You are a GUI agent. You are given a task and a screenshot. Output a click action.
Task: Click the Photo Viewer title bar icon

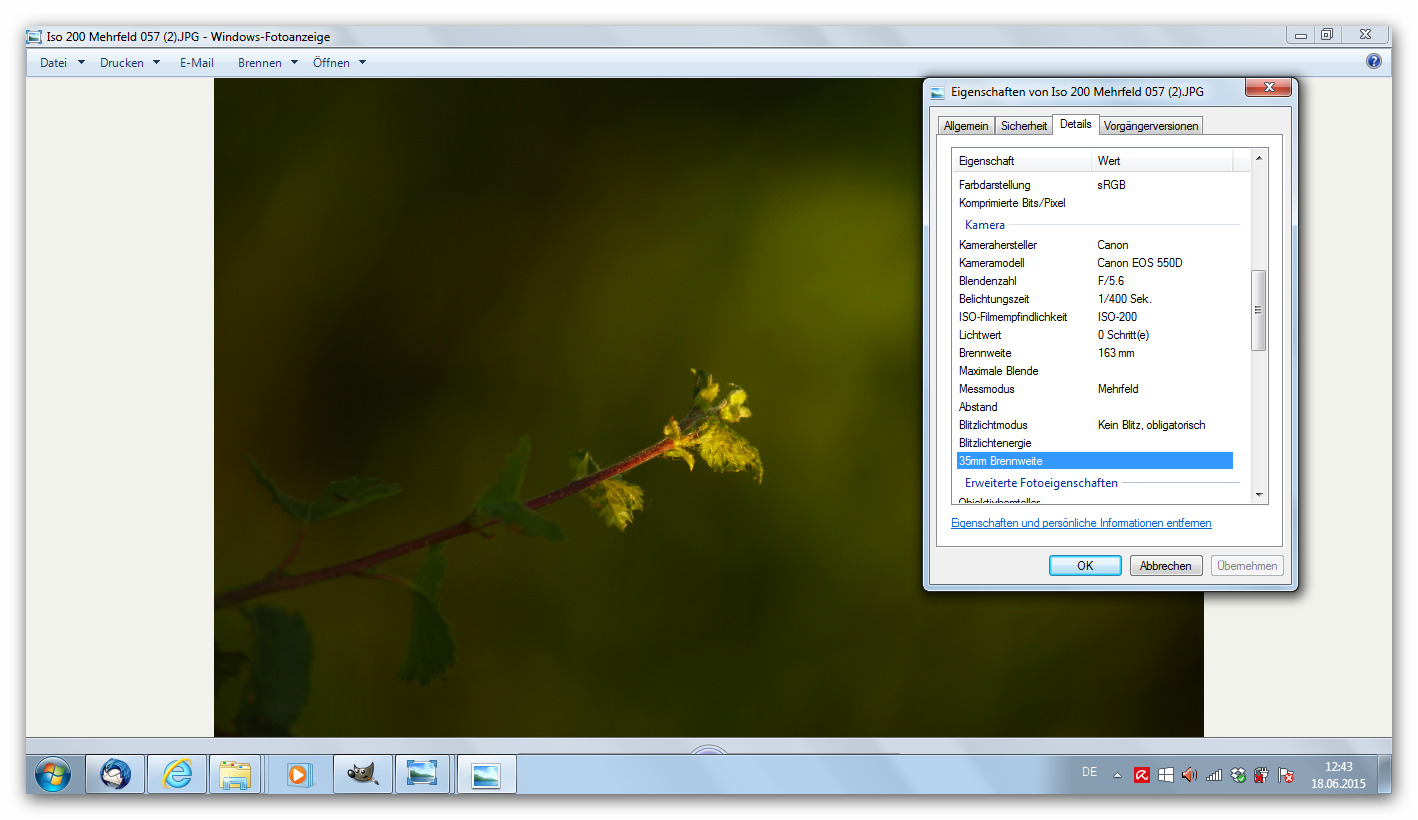click(34, 37)
